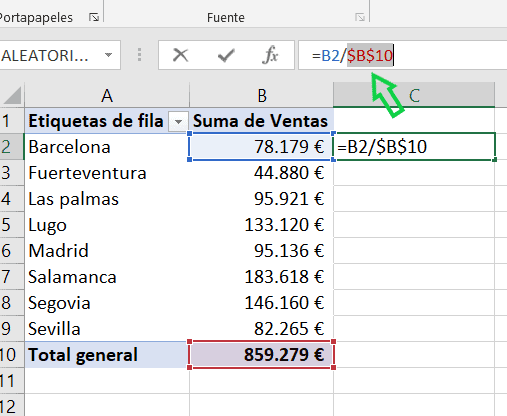Select row 11 header
The width and height of the screenshot is (507, 416).
coord(12,381)
